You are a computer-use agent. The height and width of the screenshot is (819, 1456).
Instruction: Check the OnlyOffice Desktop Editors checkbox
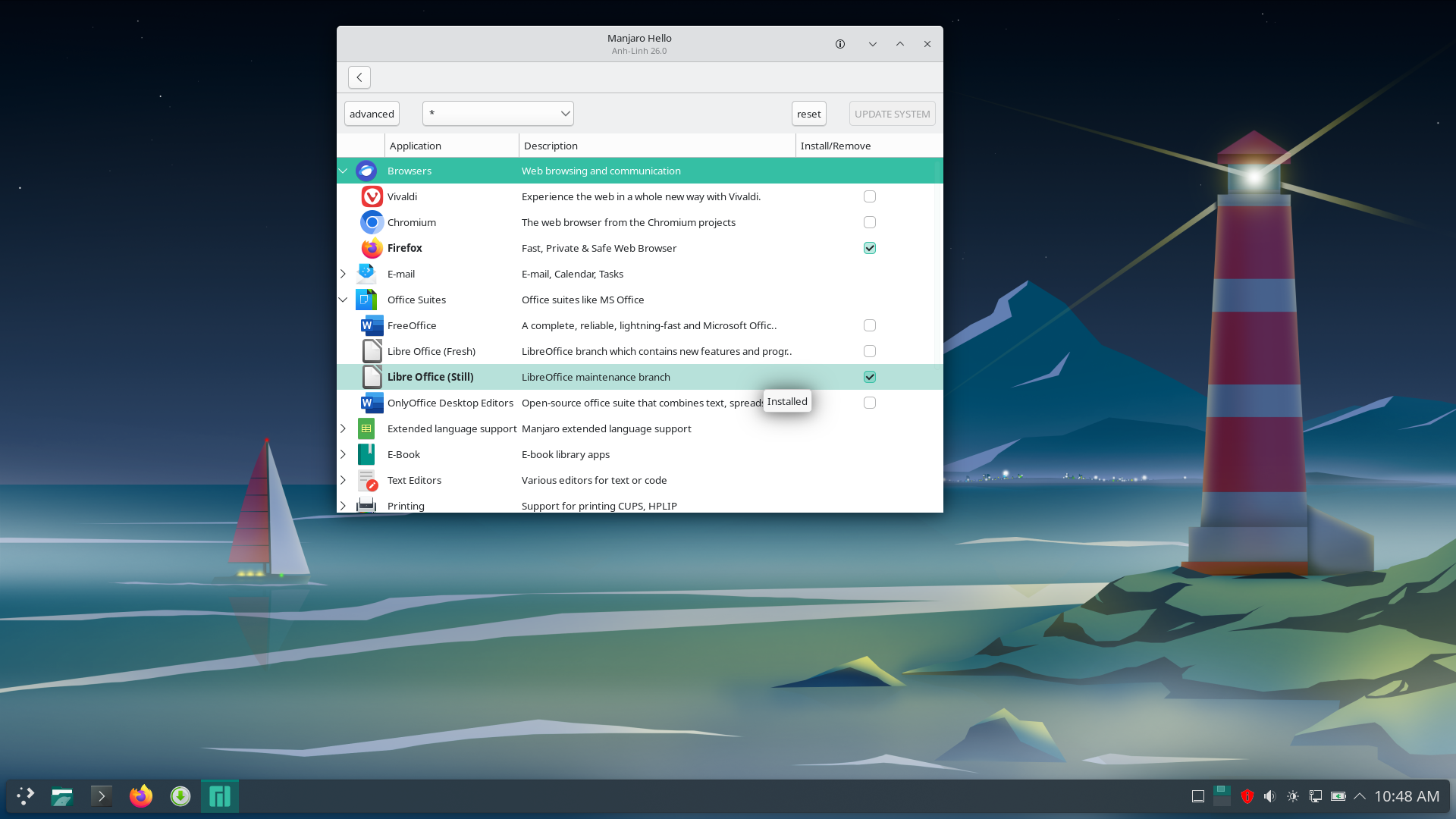(x=870, y=403)
